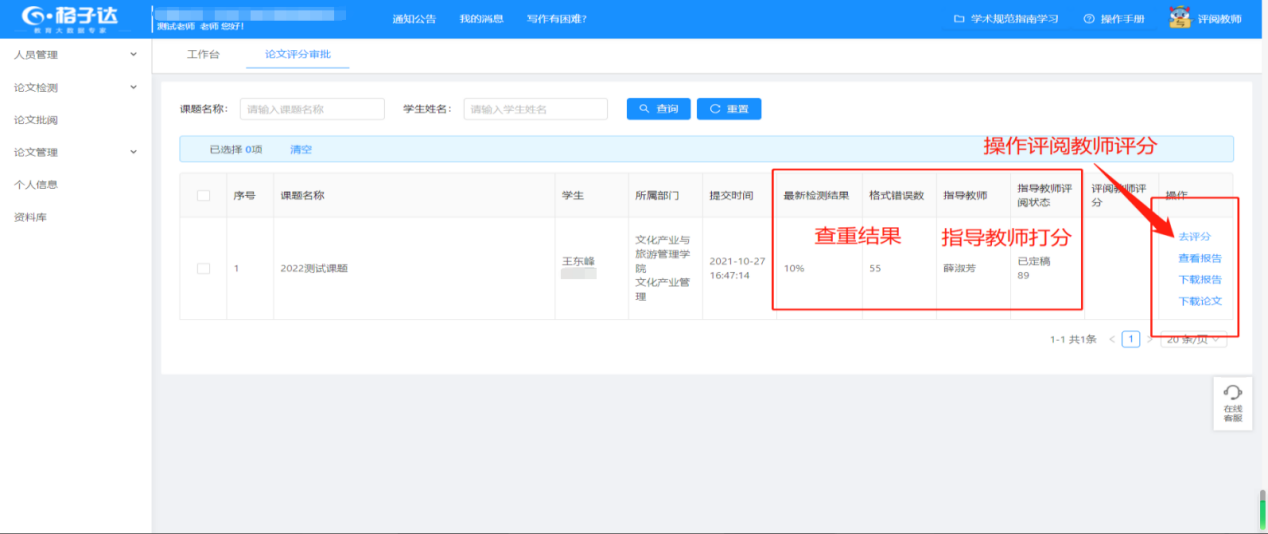Click the 清空 clear selection link
The image size is (1268, 534).
[301, 149]
